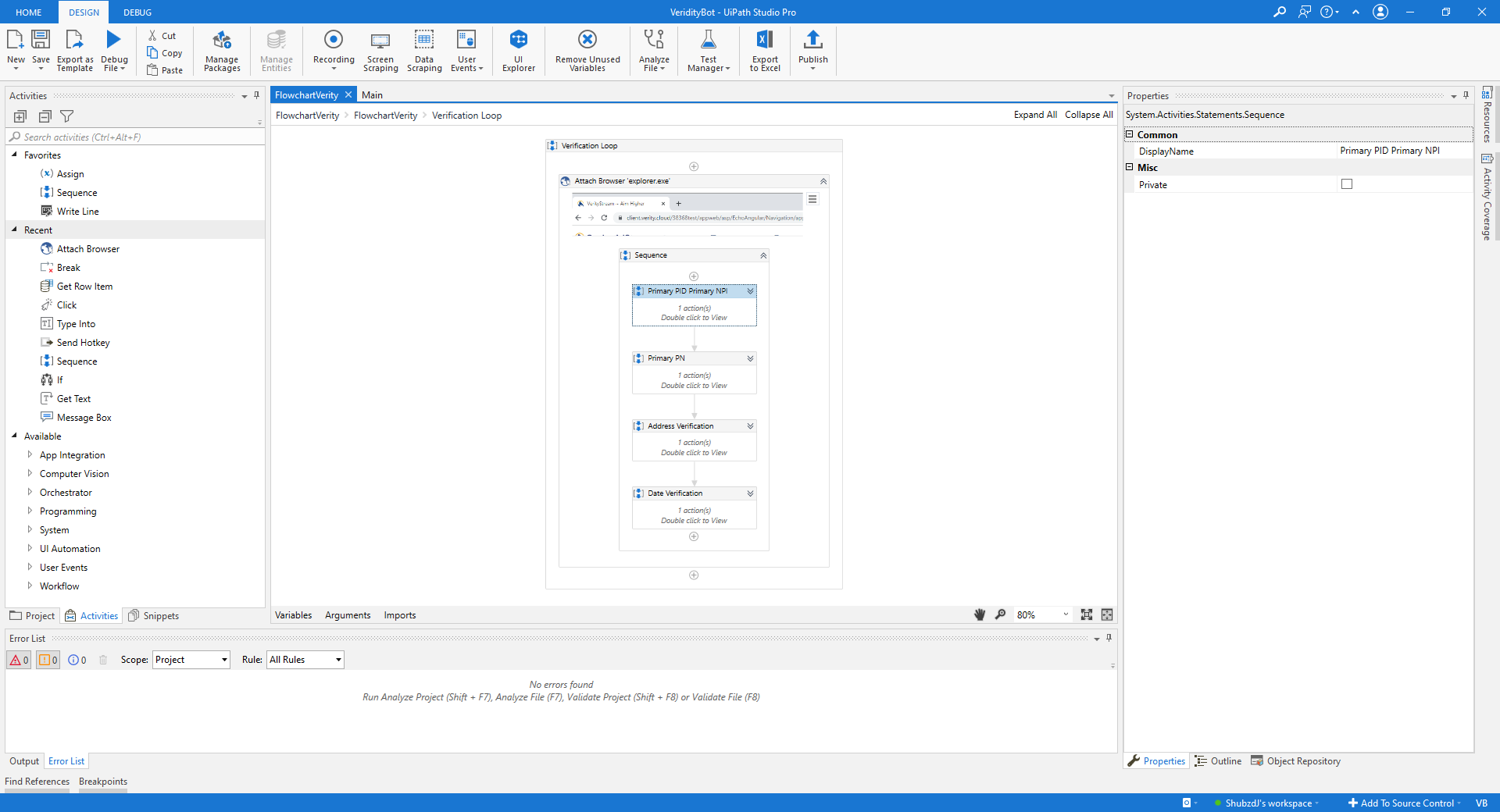Open the search icon in title bar
The width and height of the screenshot is (1500, 812).
click(x=1279, y=12)
